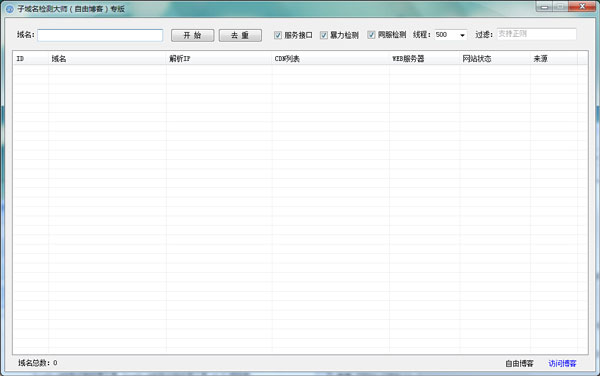Toggle the 暴力检测 checkbox
Image resolution: width=600 pixels, height=376 pixels.
click(x=324, y=35)
